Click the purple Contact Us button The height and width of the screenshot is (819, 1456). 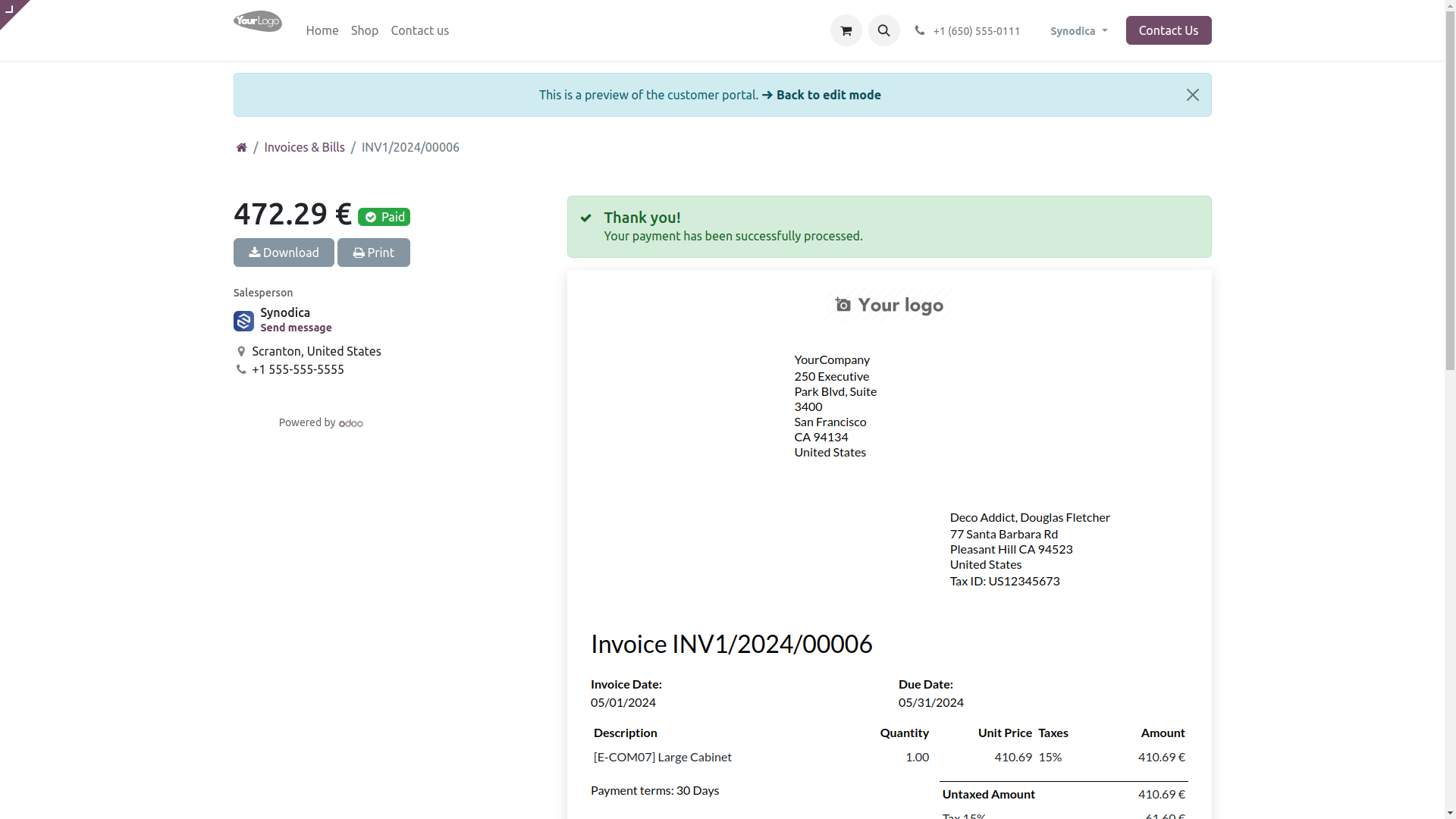tap(1168, 30)
